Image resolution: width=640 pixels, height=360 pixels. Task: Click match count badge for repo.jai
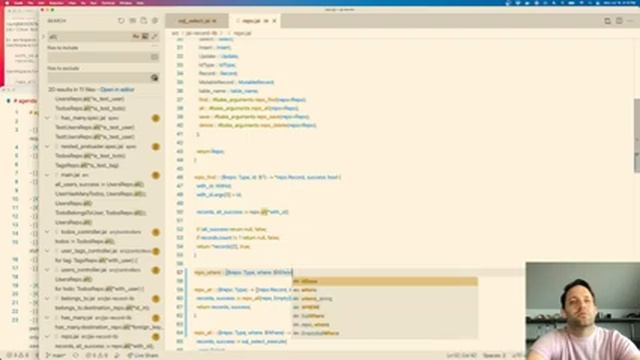tap(156, 337)
